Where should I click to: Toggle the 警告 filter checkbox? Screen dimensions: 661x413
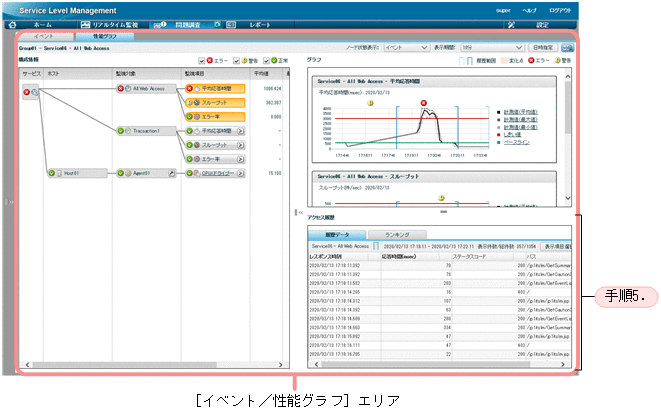236,61
